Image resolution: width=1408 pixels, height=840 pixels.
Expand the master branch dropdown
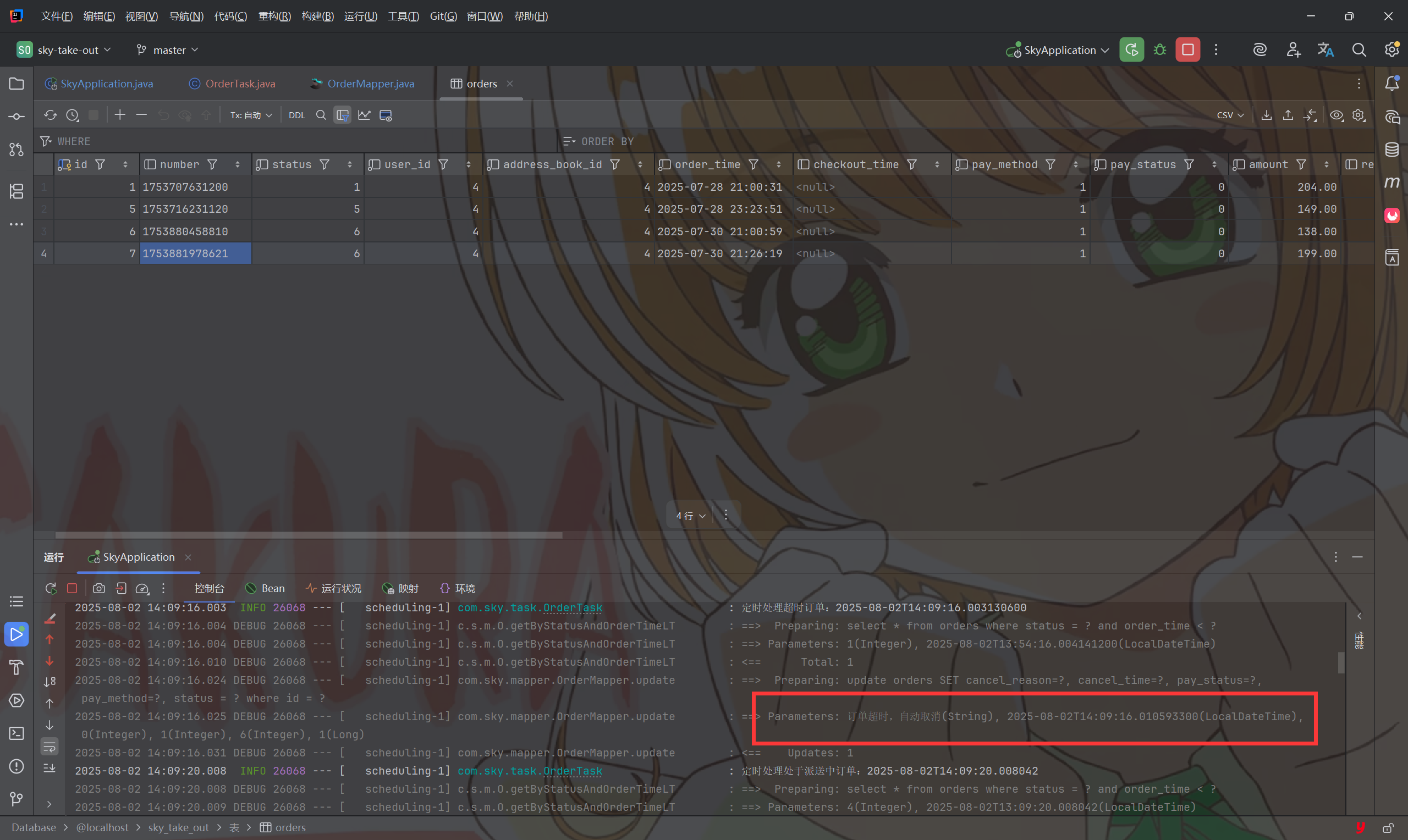point(168,50)
